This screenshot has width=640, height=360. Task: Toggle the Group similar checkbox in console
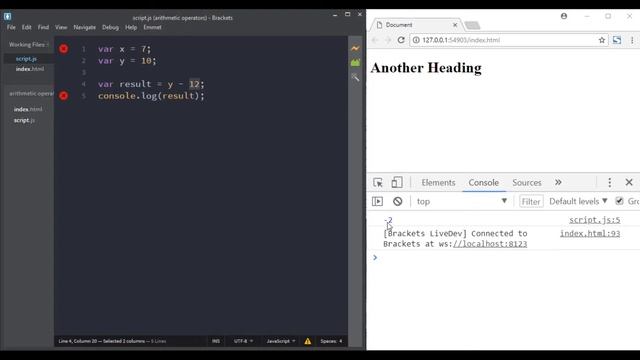coord(619,201)
